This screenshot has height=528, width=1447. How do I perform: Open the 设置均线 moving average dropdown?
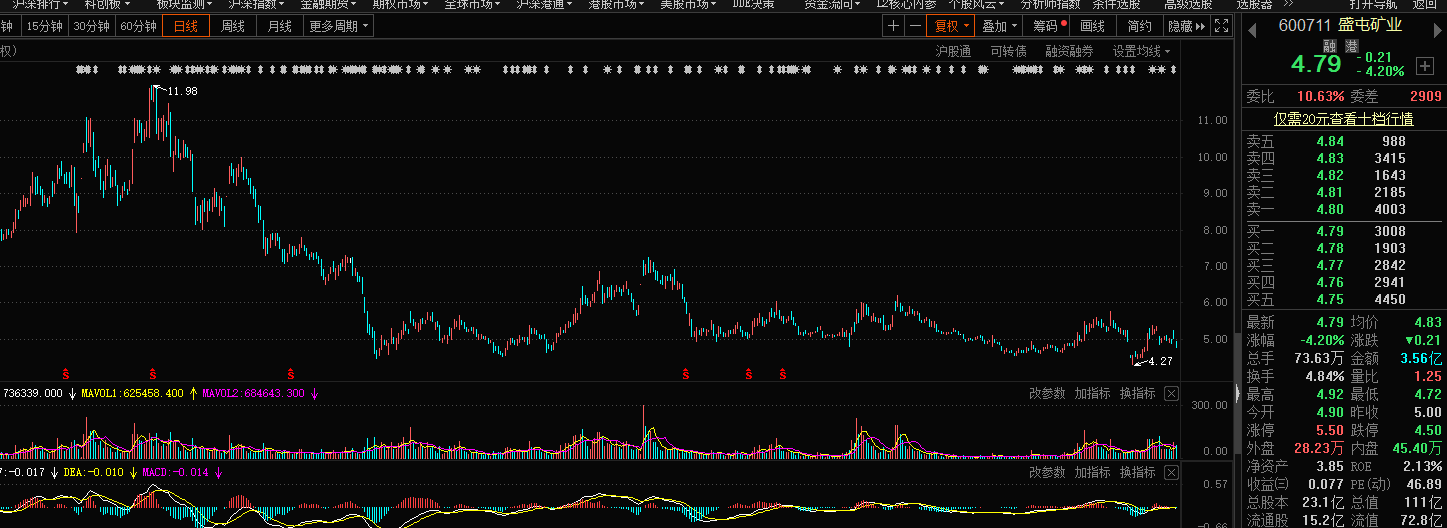[1142, 51]
